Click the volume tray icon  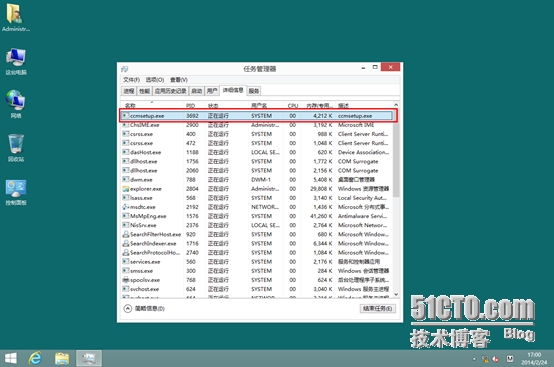(x=496, y=359)
